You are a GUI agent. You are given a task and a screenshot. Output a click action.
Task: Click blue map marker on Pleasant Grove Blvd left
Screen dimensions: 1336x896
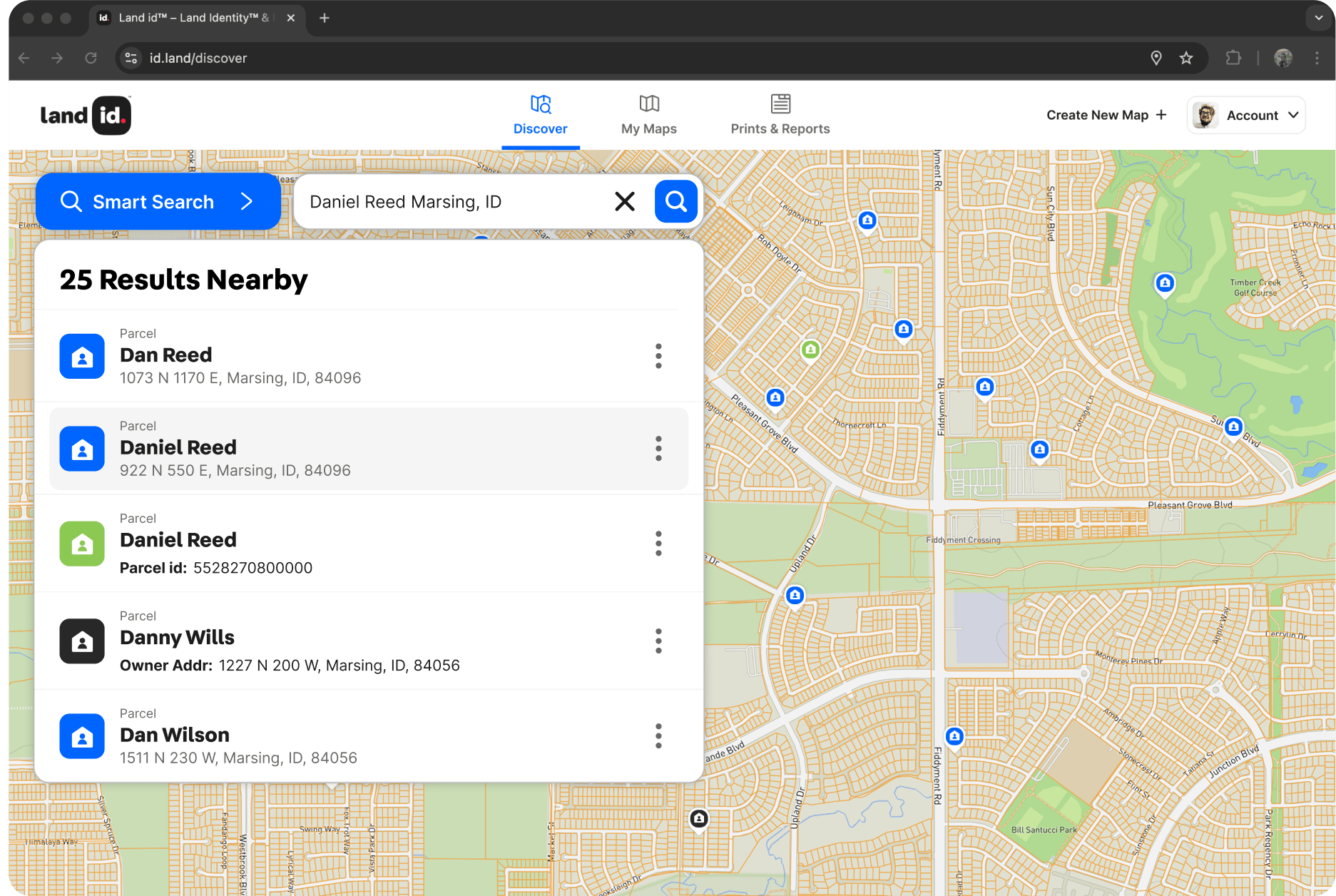775,398
